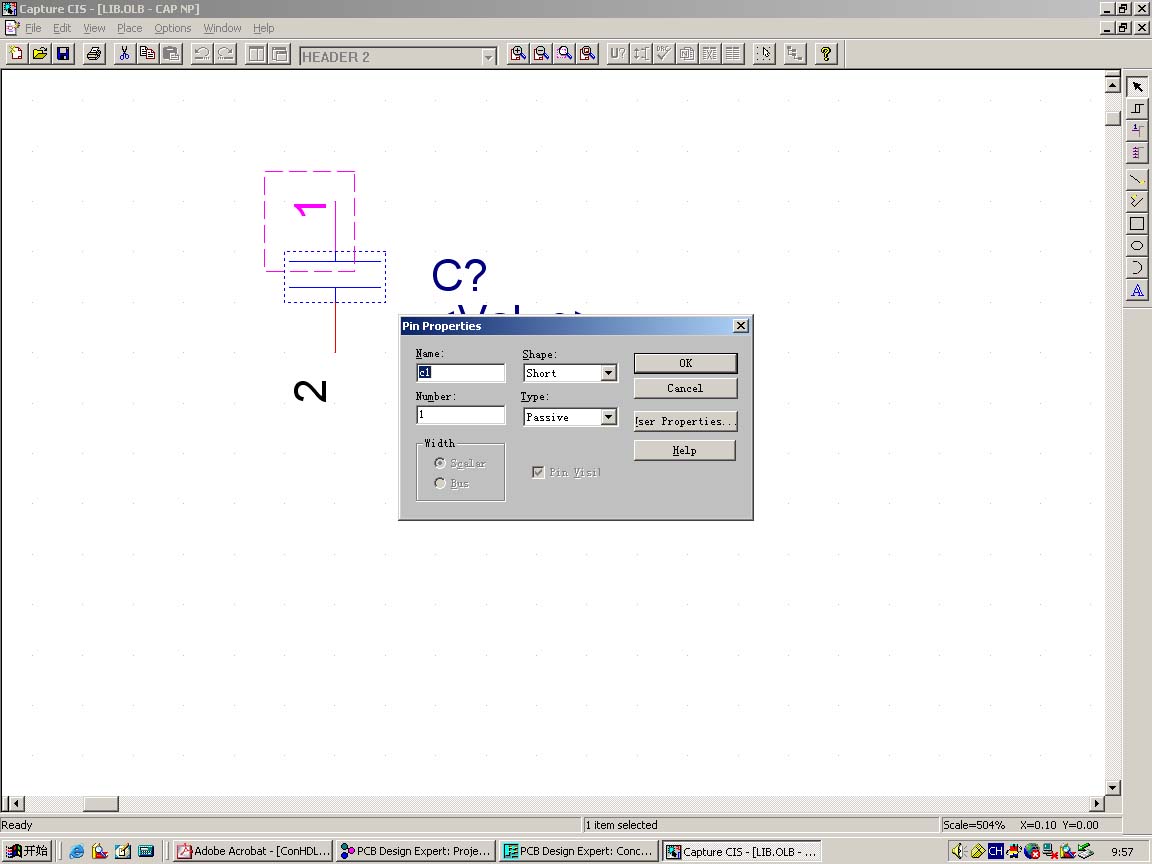The image size is (1152, 864).
Task: Select the arrow Select tool
Action: pyautogui.click(x=1137, y=87)
